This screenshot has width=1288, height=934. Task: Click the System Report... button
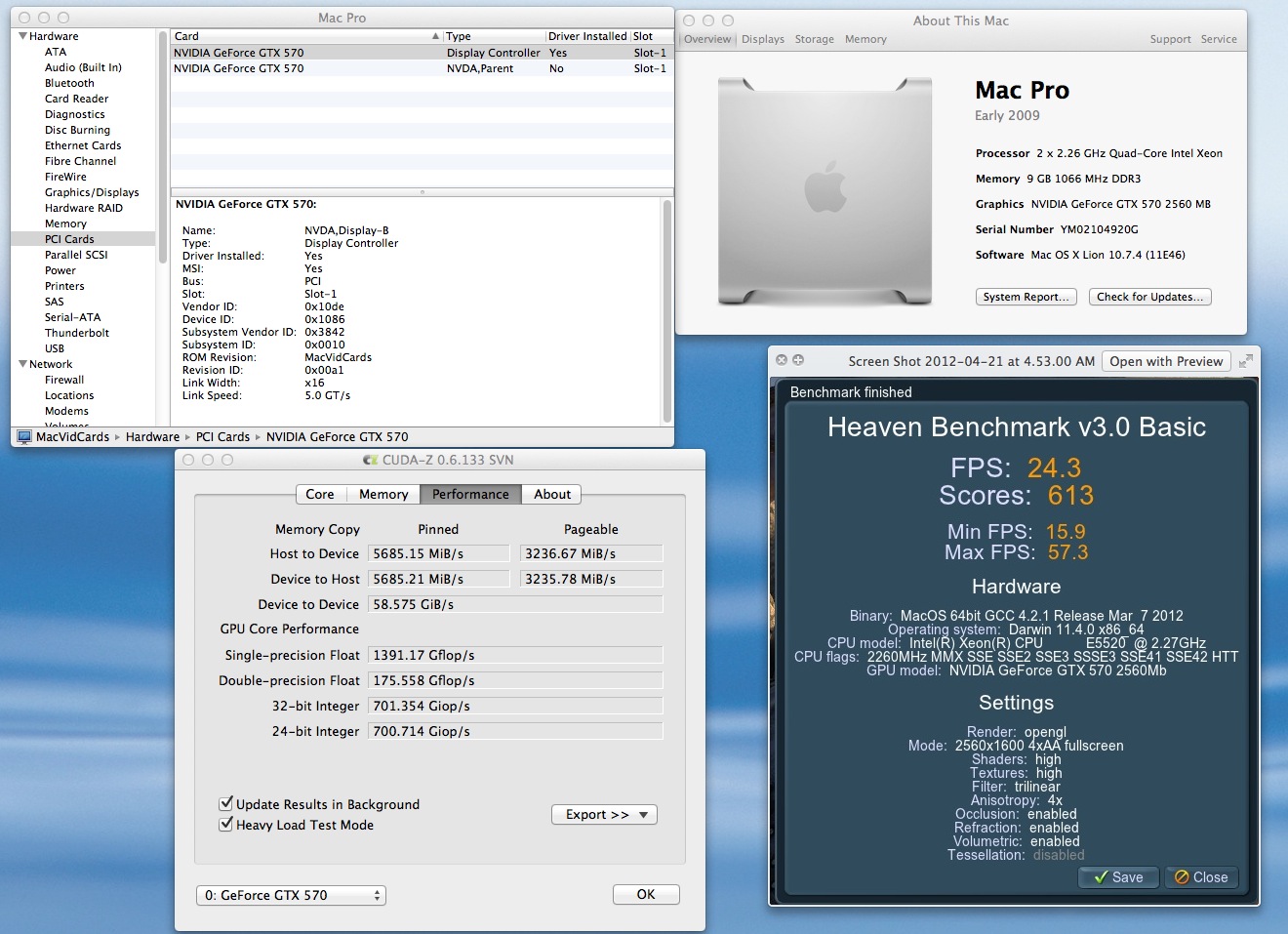pos(1026,297)
